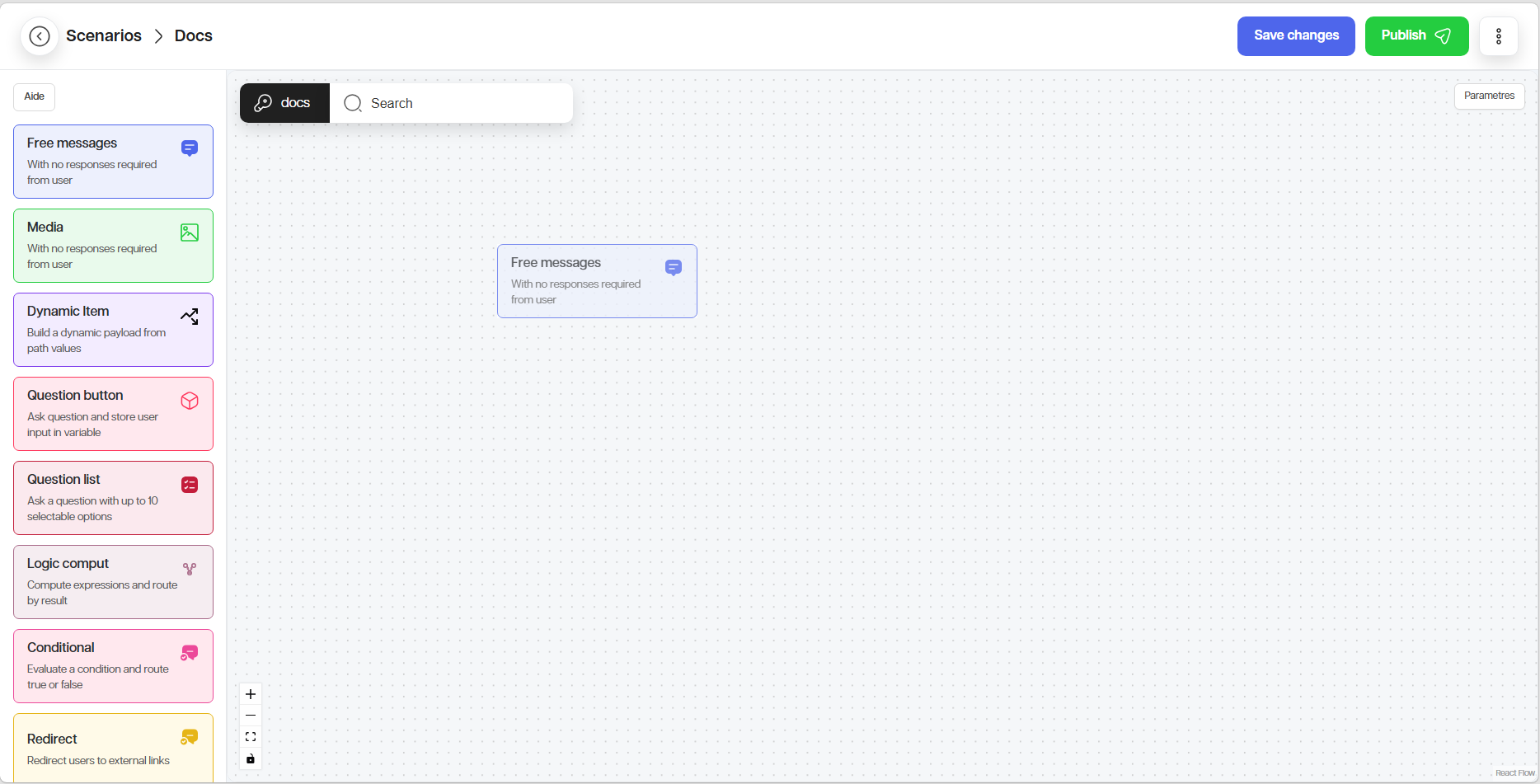This screenshot has width=1540, height=784.
Task: Toggle the canvas interactivity lock
Action: click(251, 758)
